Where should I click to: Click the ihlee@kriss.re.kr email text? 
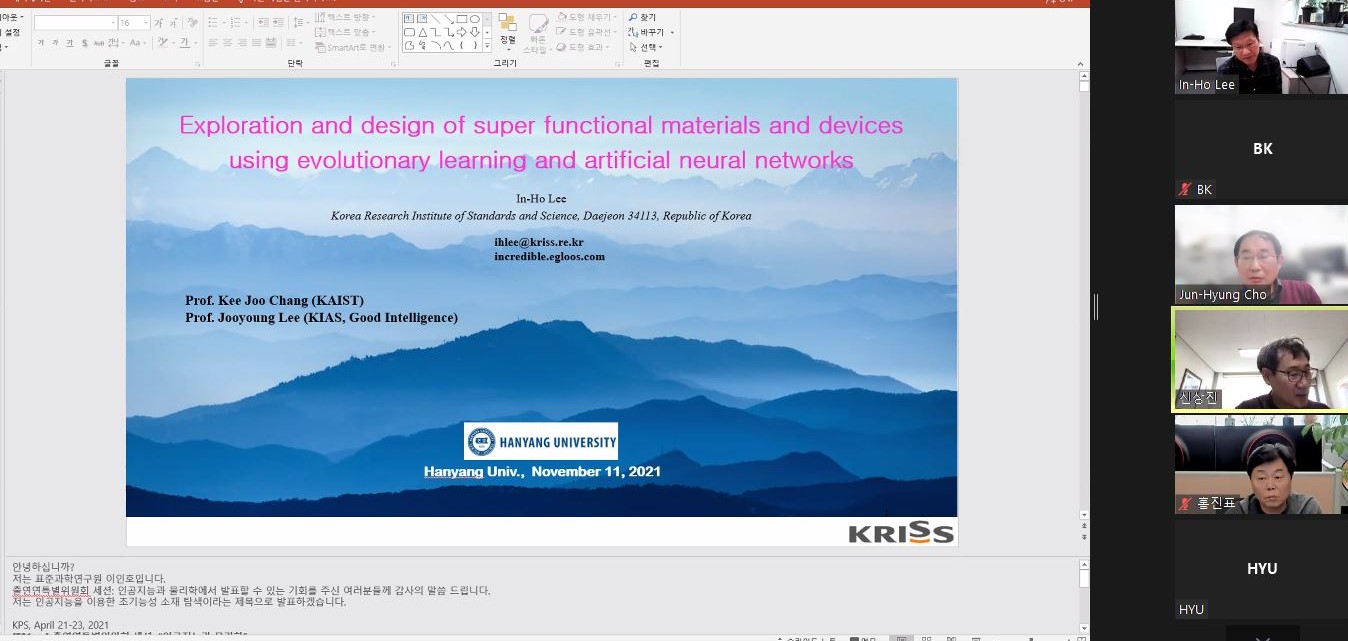pyautogui.click(x=538, y=242)
